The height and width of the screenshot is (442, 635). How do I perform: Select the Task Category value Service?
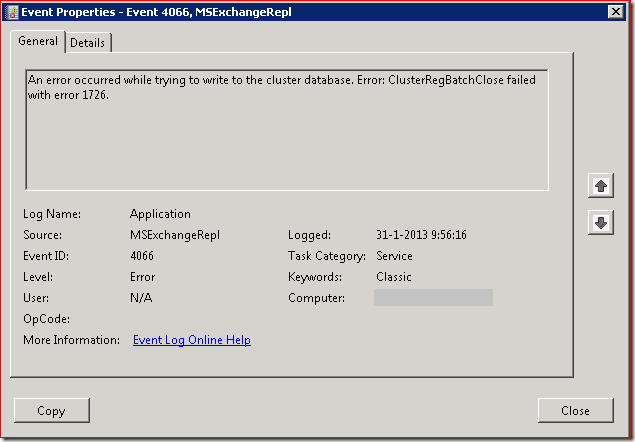394,256
